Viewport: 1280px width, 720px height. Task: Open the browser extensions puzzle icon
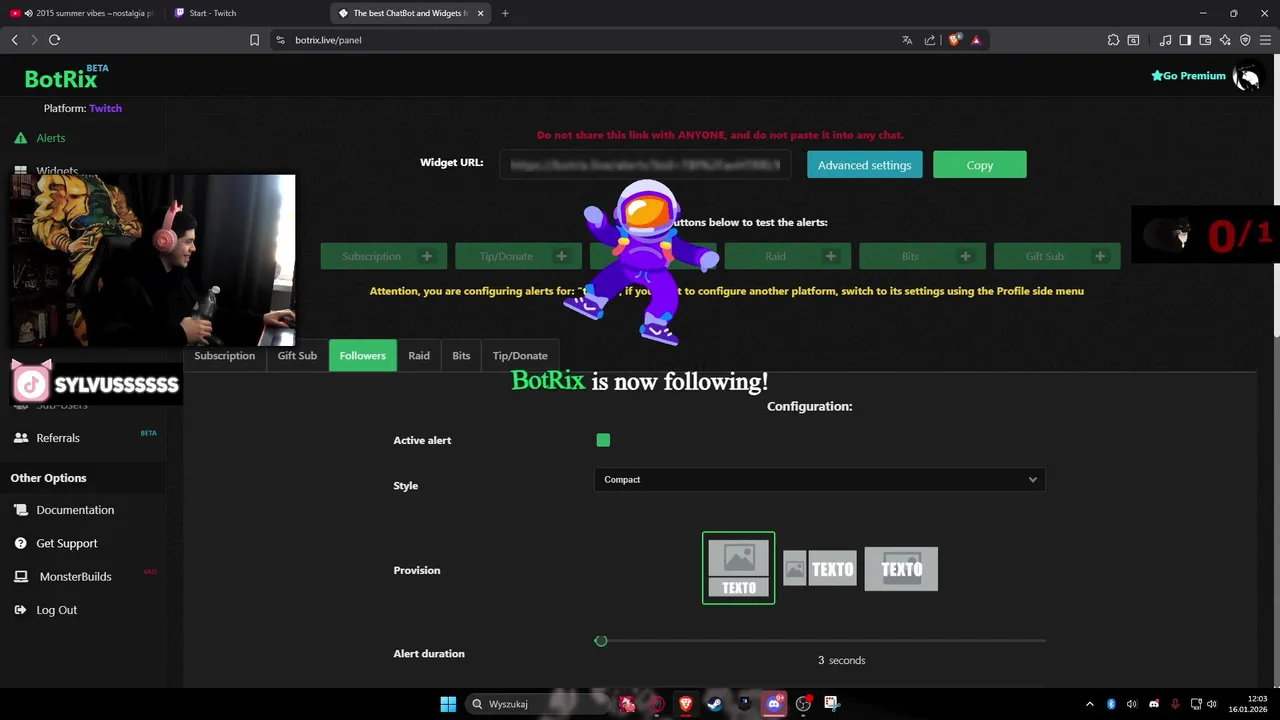(x=1113, y=40)
